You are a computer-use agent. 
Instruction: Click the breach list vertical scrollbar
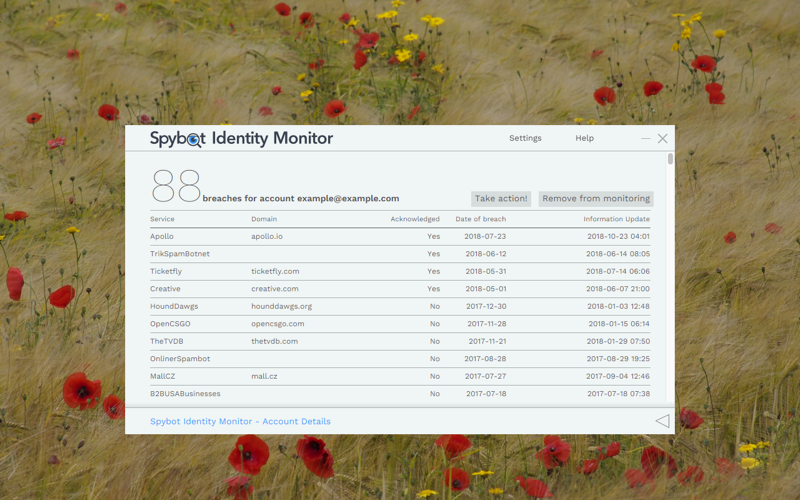click(670, 160)
